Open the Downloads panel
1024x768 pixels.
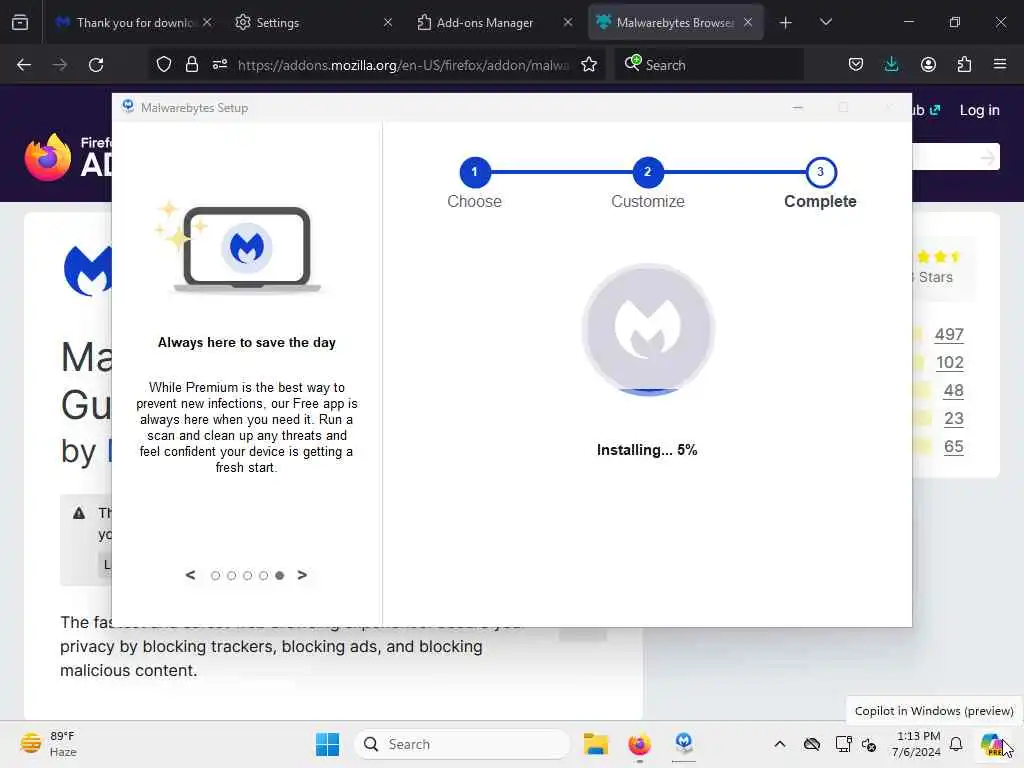coord(891,65)
